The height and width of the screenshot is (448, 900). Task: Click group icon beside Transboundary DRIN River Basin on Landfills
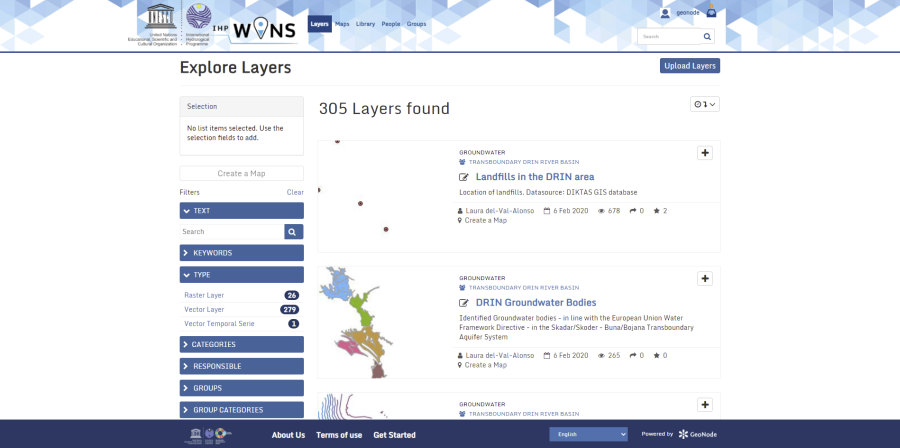point(462,162)
